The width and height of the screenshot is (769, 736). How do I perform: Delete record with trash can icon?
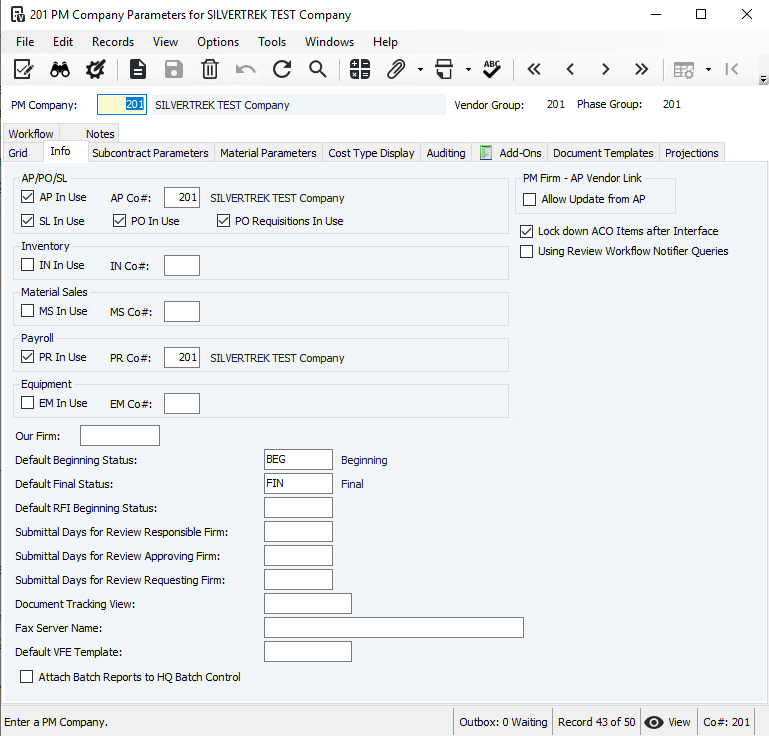click(210, 69)
